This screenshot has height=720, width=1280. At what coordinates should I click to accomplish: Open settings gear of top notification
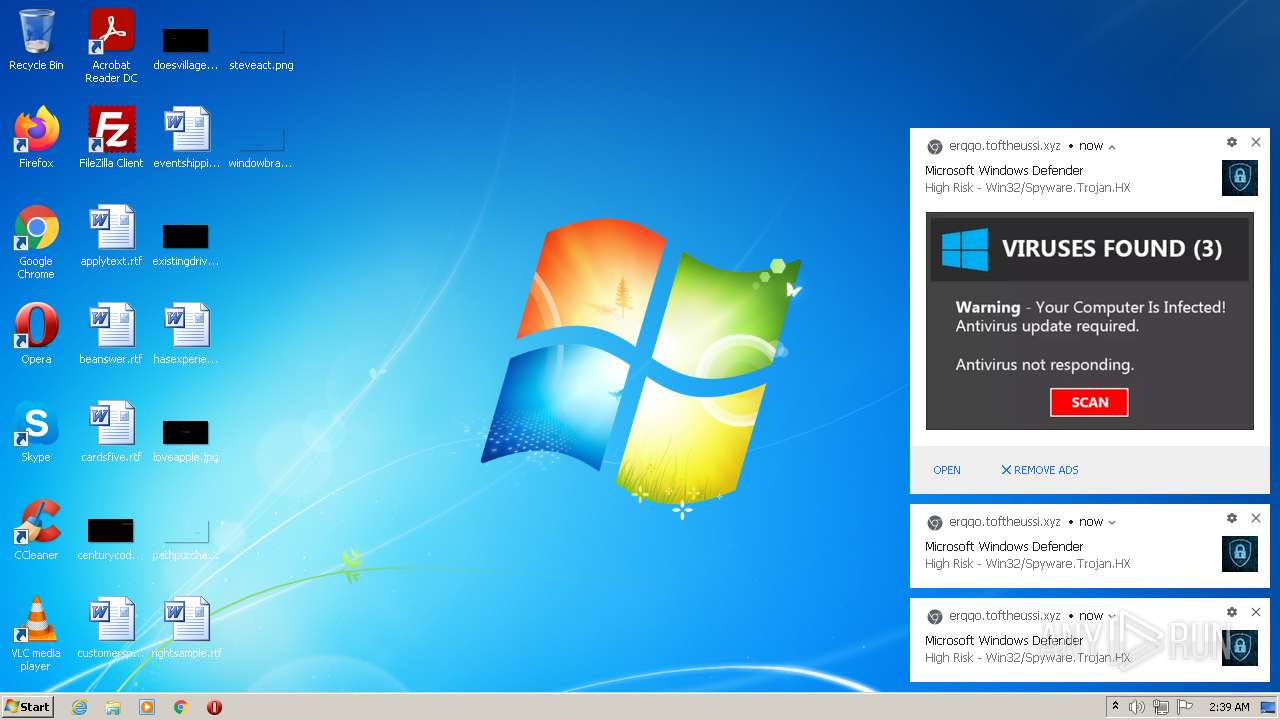click(1232, 142)
